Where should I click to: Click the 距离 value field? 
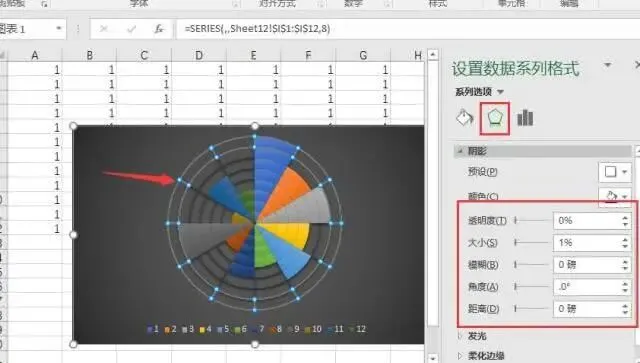click(x=587, y=309)
